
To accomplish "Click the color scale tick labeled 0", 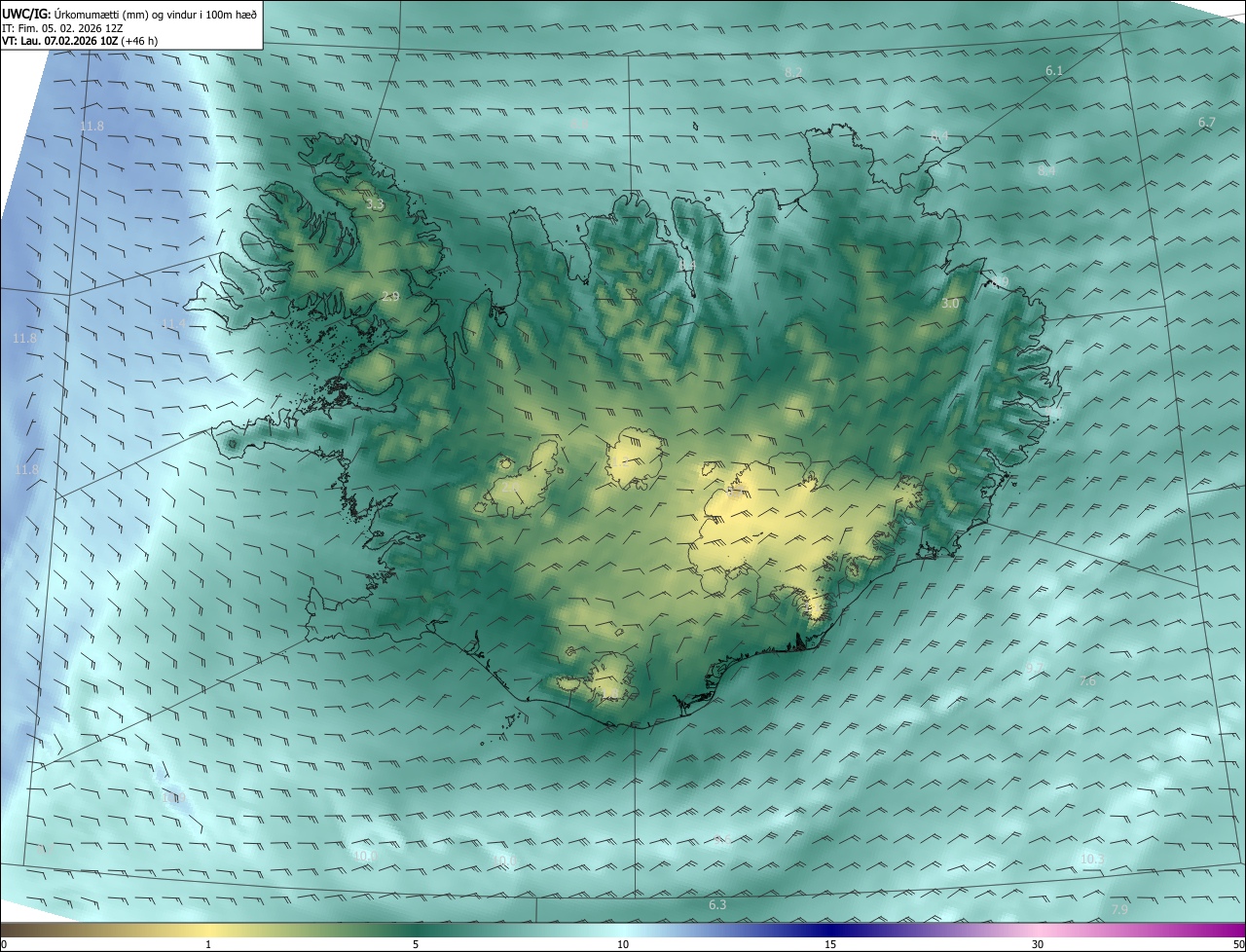I will coord(4,944).
